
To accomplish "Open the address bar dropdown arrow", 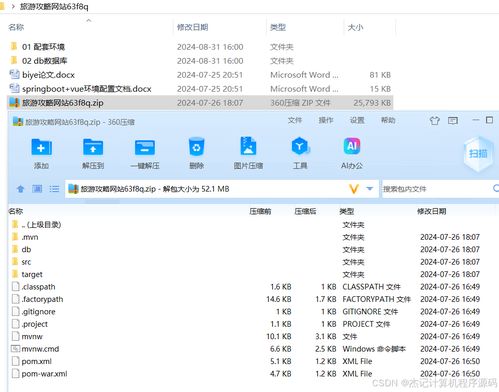I will pos(370,189).
